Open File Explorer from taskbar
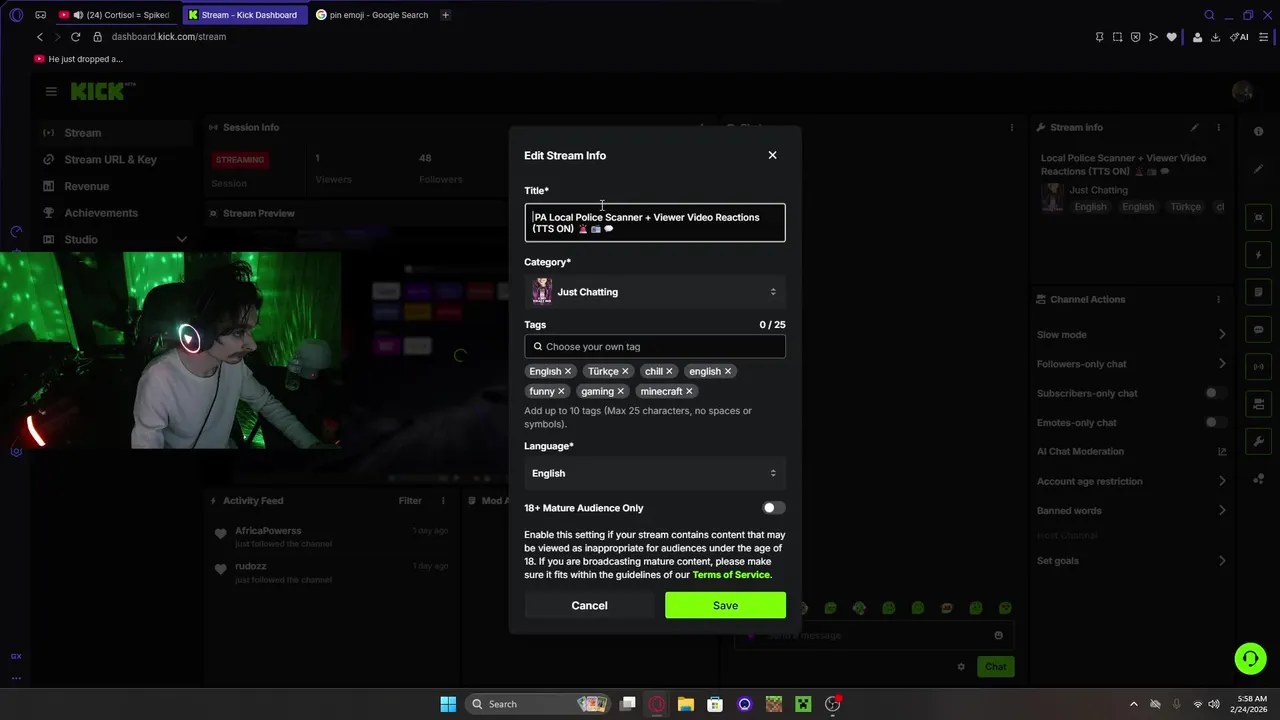1280x720 pixels. (686, 704)
